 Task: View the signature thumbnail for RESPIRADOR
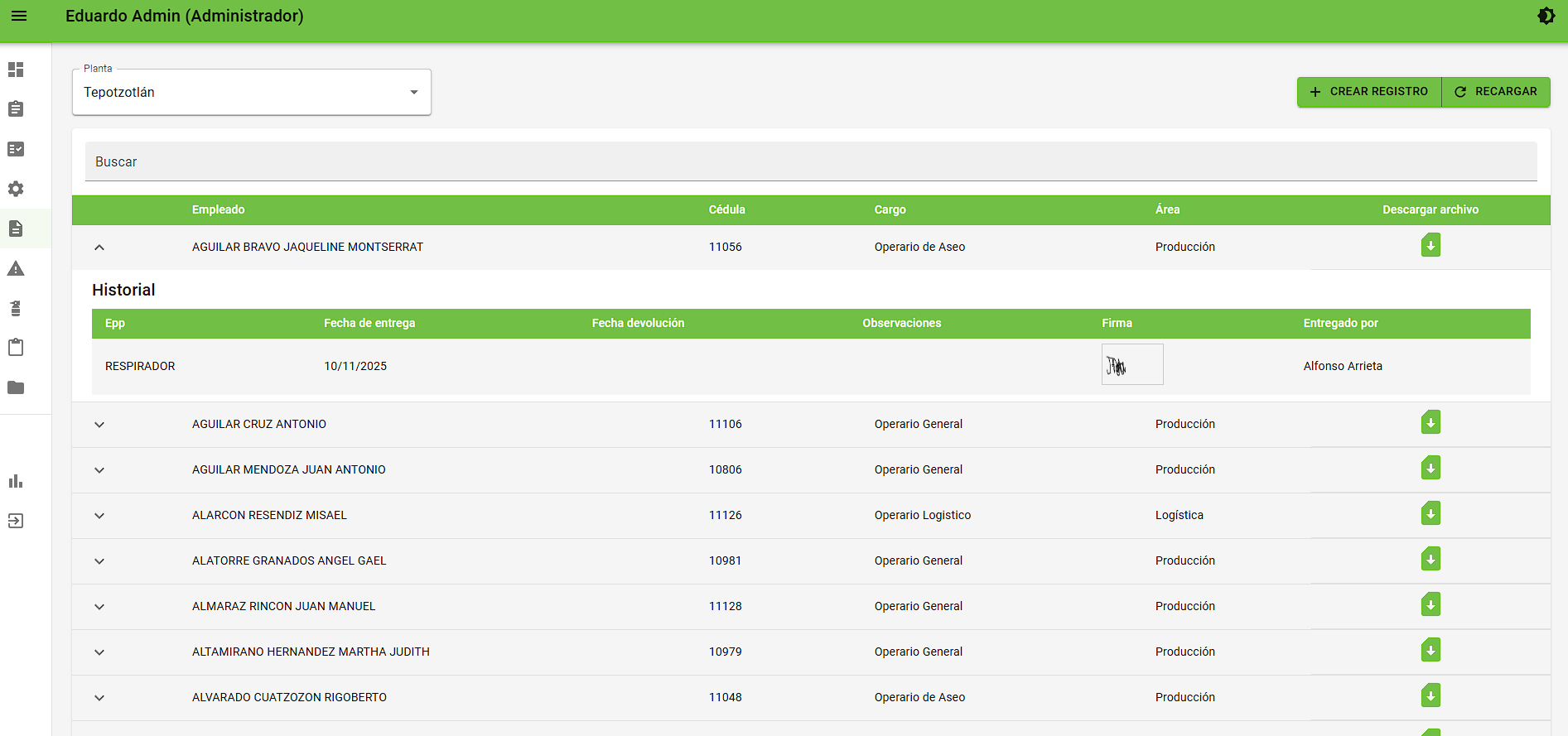tap(1132, 364)
